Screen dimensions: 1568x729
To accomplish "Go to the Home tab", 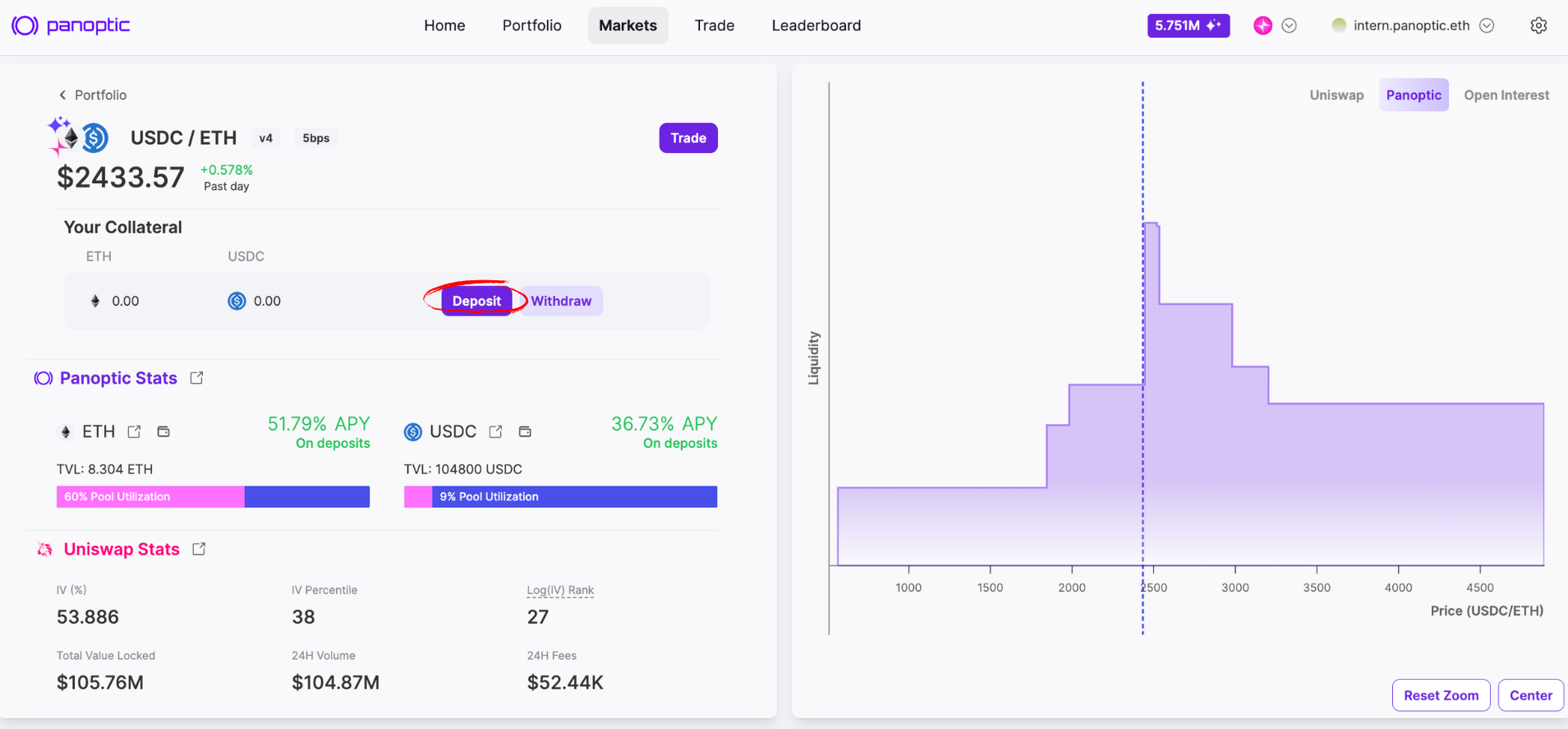I will pyautogui.click(x=444, y=25).
